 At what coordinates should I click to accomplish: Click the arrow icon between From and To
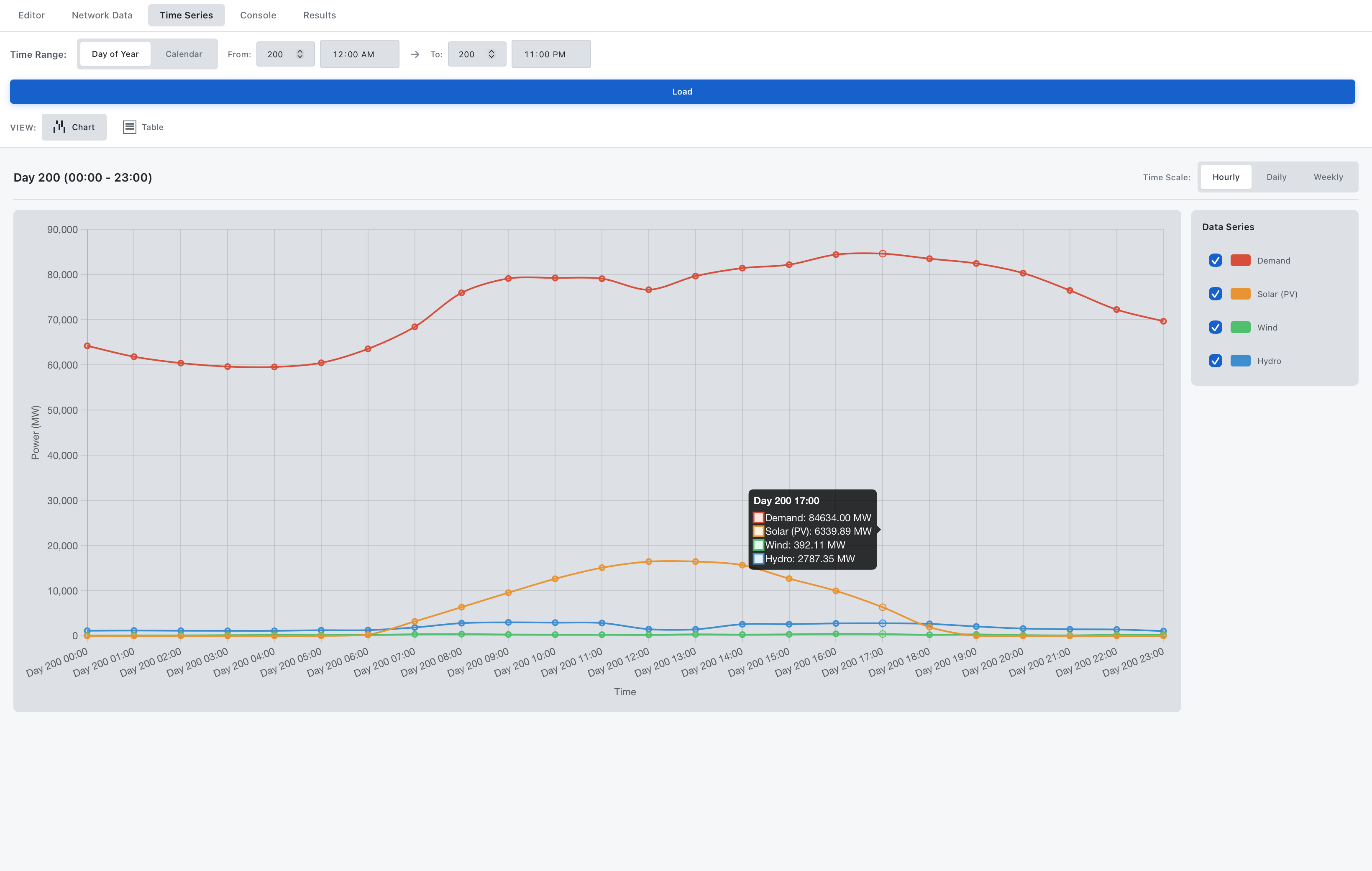point(415,54)
